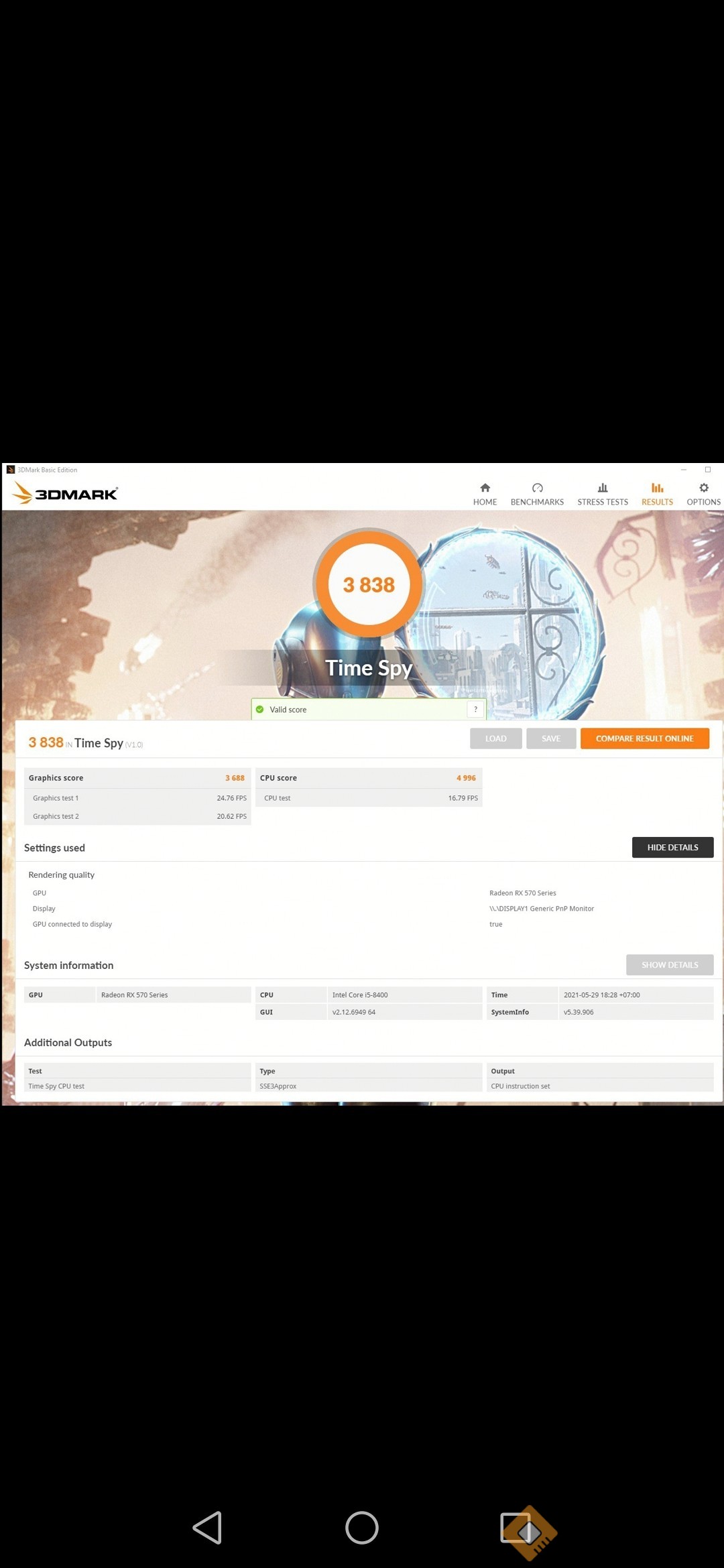The image size is (724, 1568).
Task: Click the SAVE button
Action: coord(551,738)
